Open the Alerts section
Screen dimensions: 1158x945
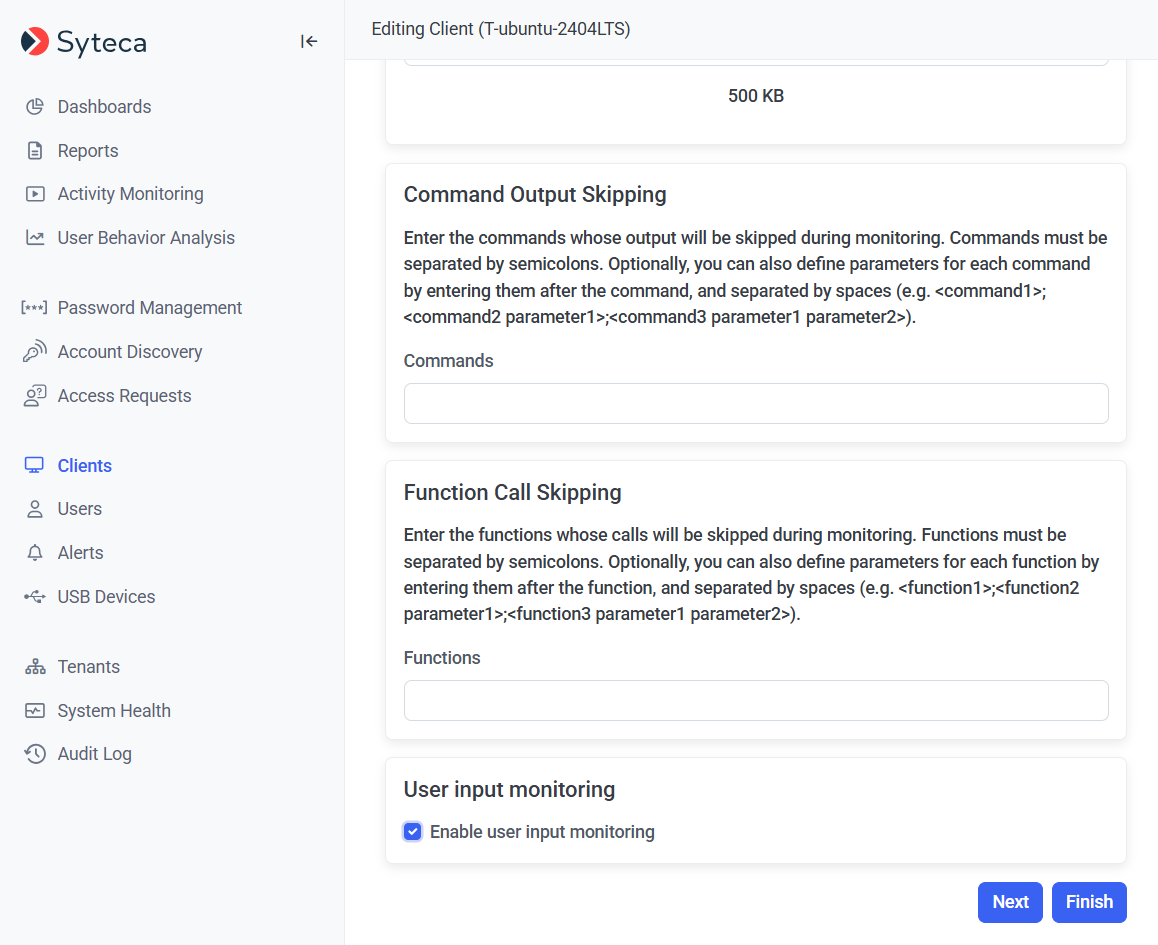point(80,553)
